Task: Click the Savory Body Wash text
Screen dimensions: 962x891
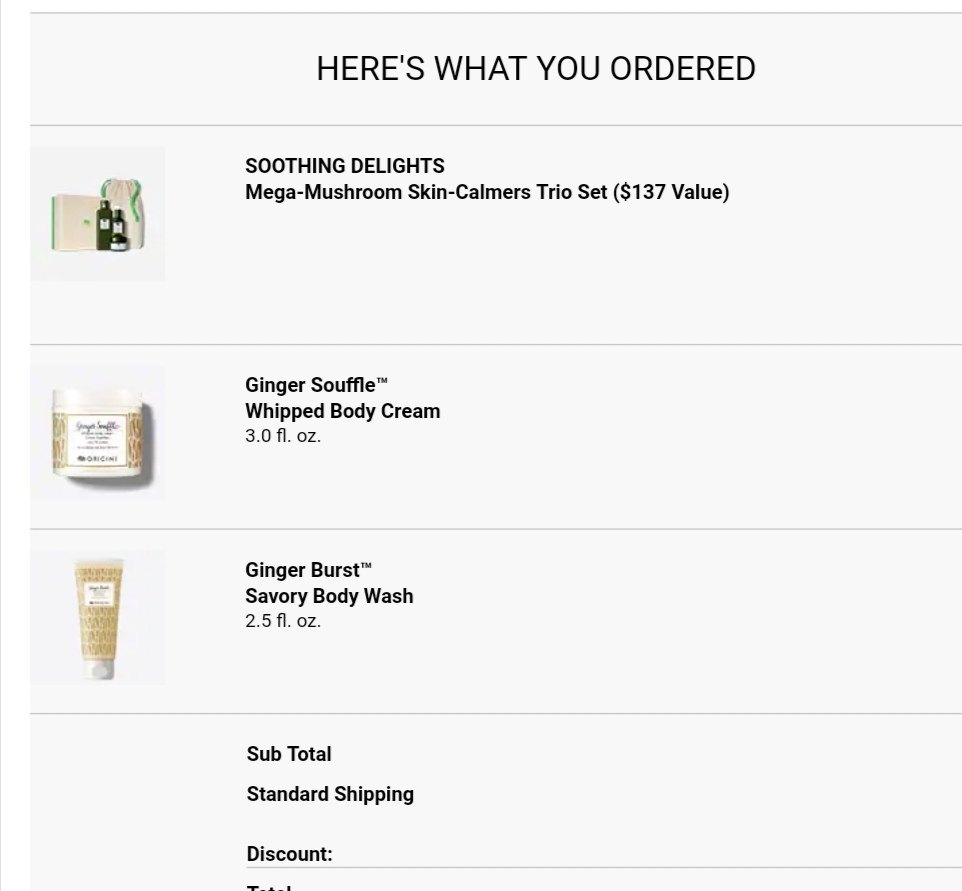Action: coord(329,596)
